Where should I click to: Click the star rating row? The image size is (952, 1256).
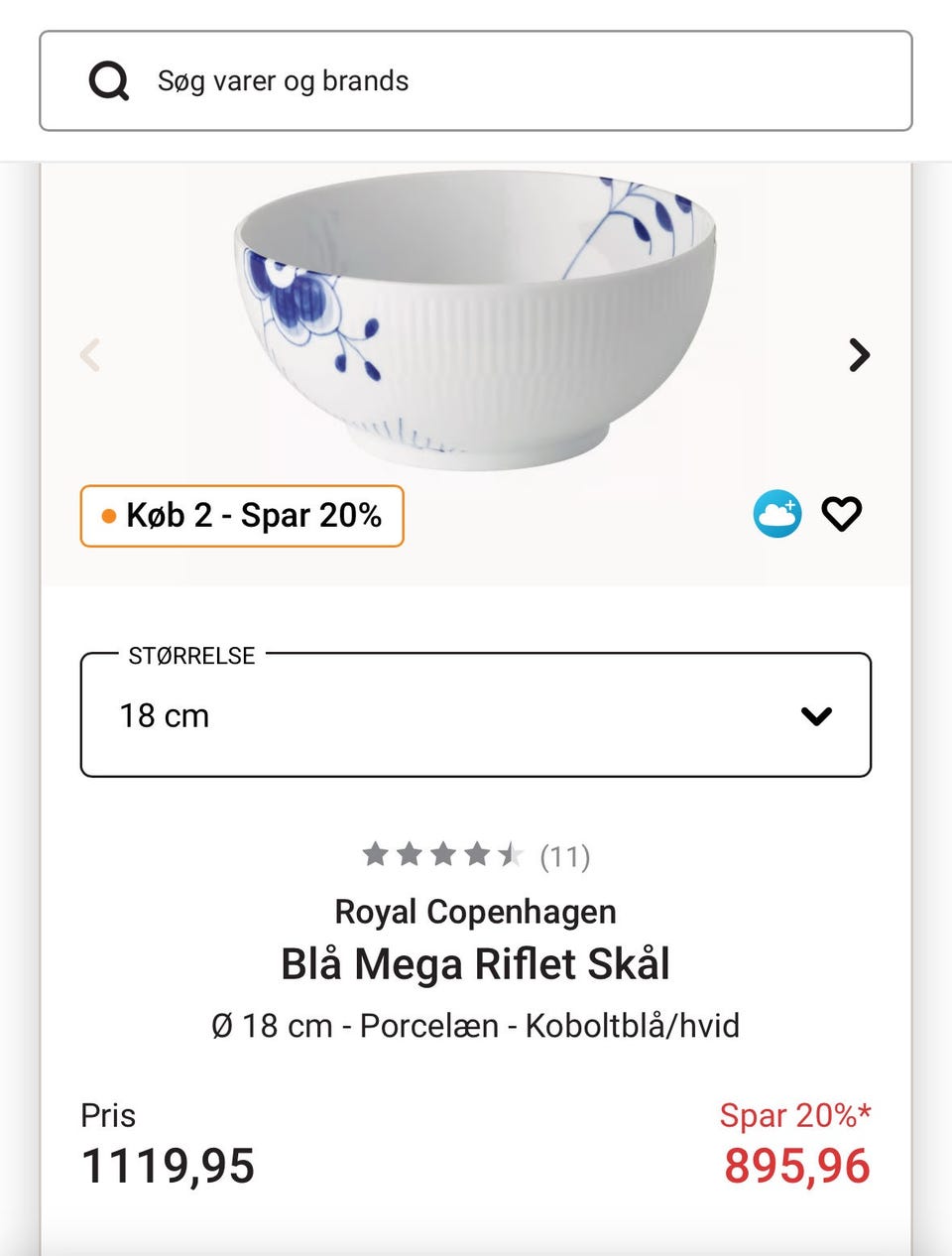click(x=442, y=854)
